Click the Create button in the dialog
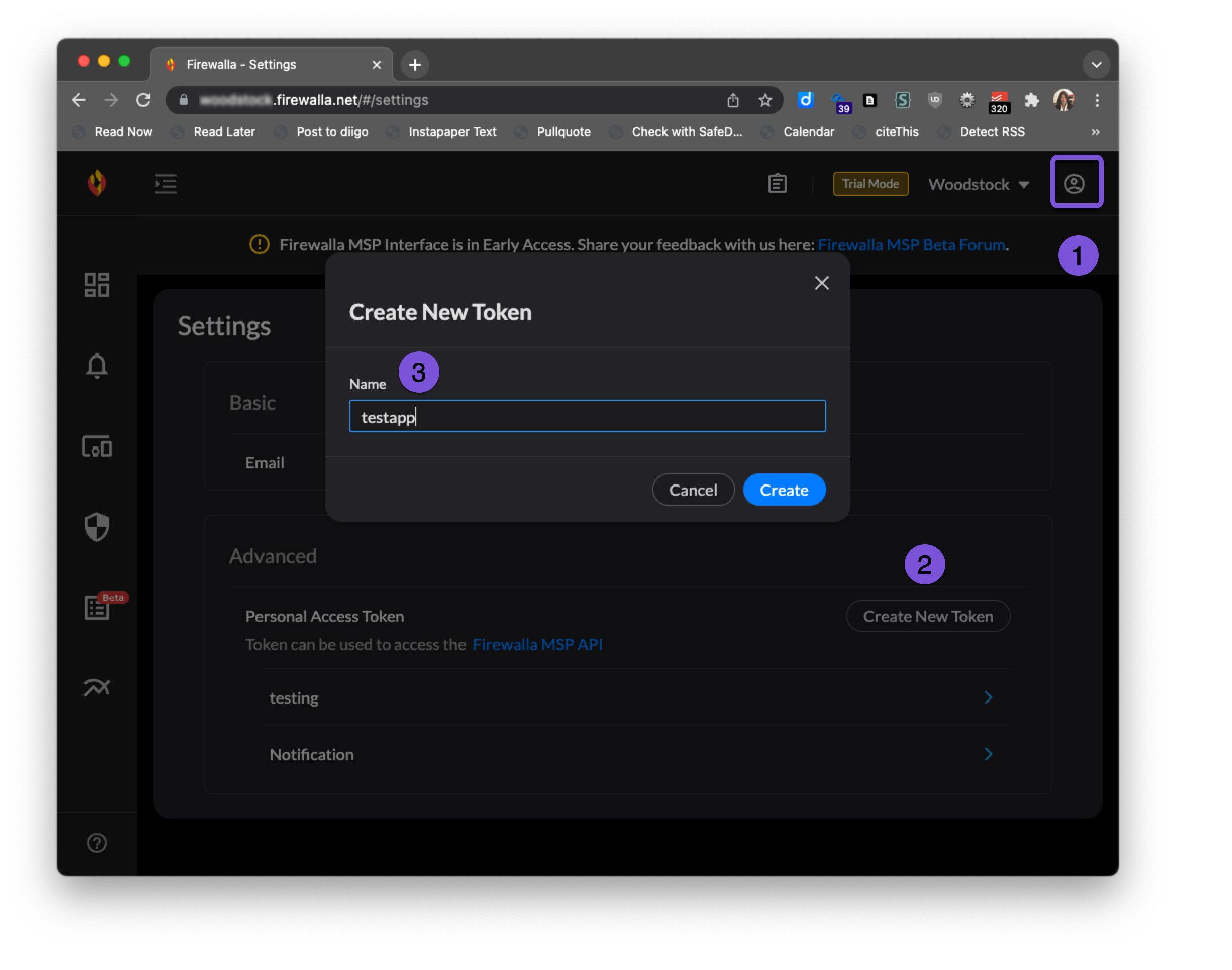1232x970 pixels. click(x=784, y=490)
